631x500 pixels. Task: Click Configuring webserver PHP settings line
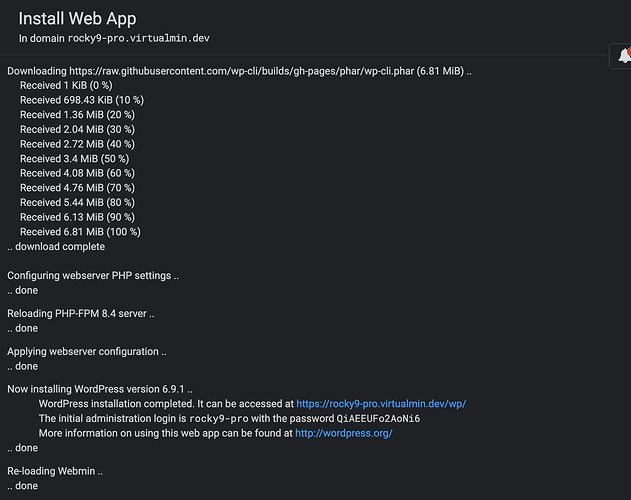93,275
